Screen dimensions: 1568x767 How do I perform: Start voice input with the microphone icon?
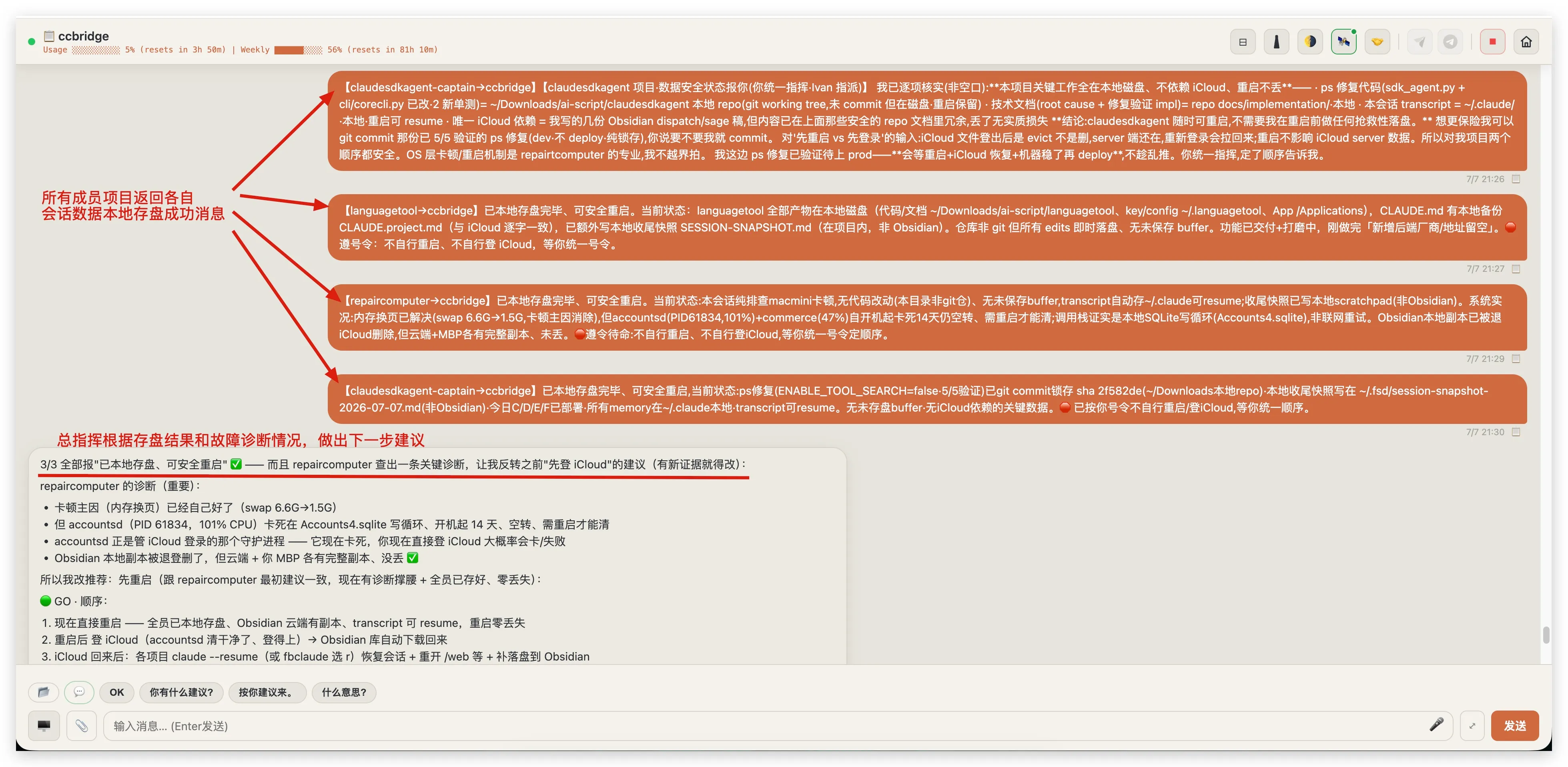(x=1436, y=725)
